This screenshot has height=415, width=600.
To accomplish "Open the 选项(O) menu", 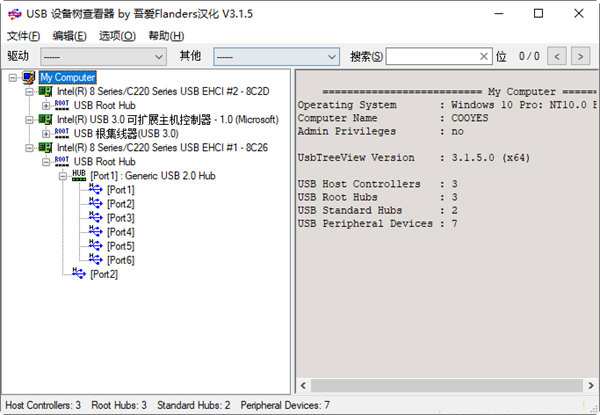I will (117, 36).
